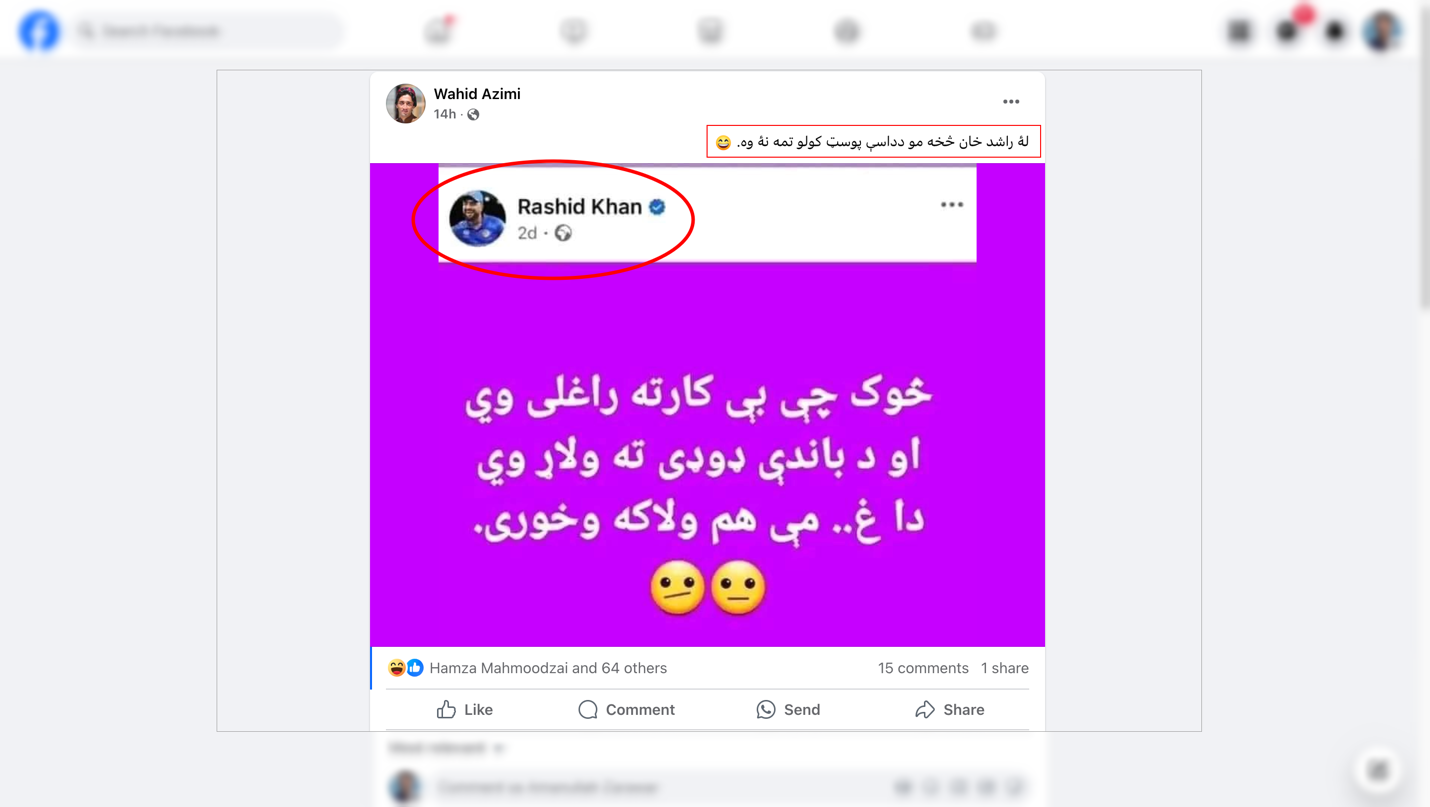This screenshot has height=807, width=1430.
Task: Open notifications icon with red badge
Action: click(1288, 31)
